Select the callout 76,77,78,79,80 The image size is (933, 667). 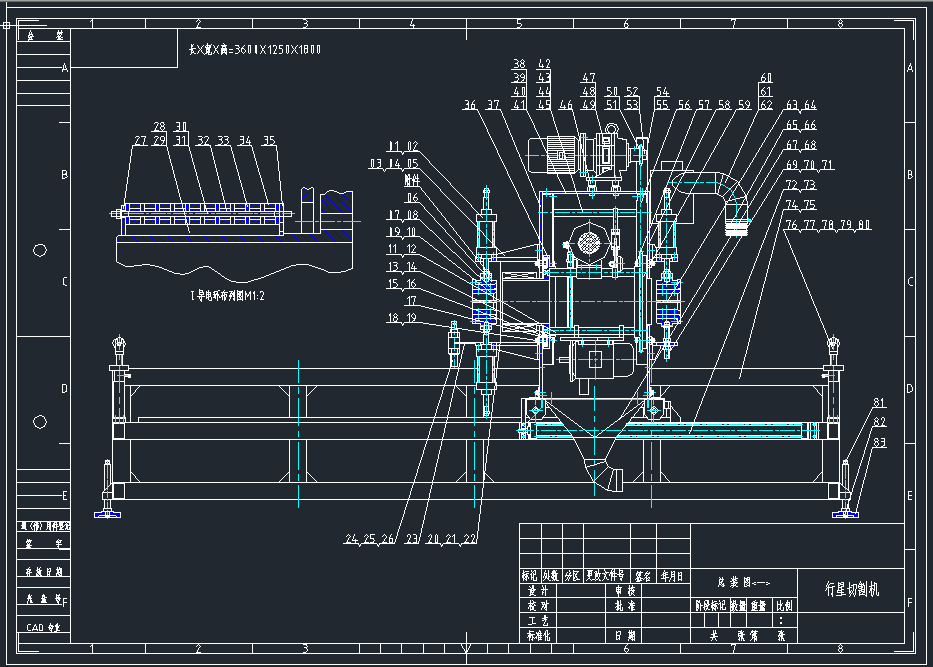coord(828,225)
